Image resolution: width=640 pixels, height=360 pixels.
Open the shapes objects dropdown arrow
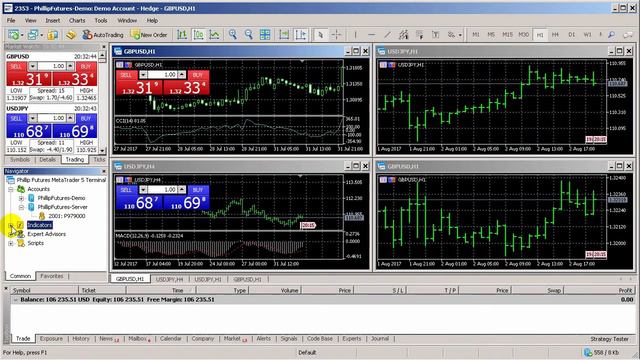[460, 36]
